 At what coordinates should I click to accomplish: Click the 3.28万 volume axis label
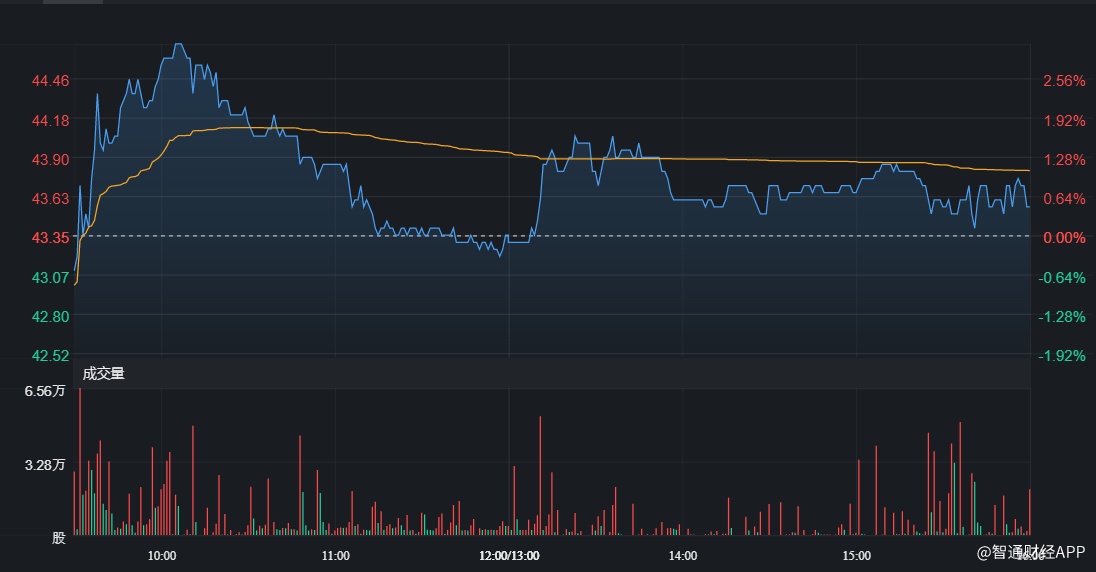click(x=45, y=465)
